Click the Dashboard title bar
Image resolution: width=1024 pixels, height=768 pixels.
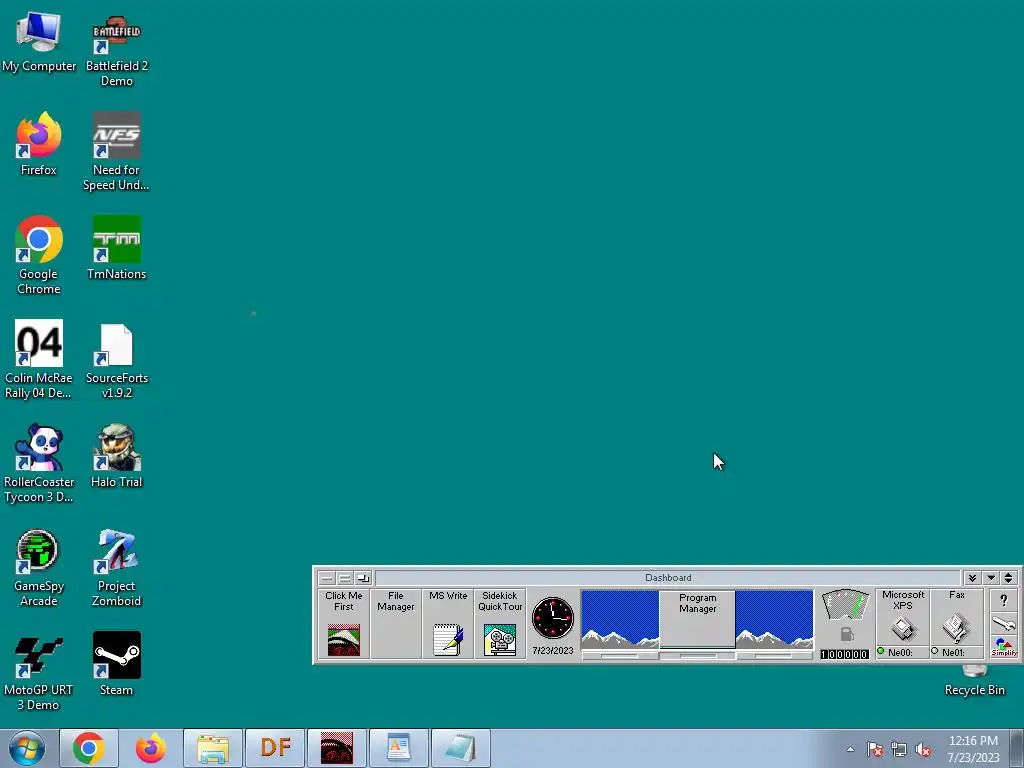[667, 577]
